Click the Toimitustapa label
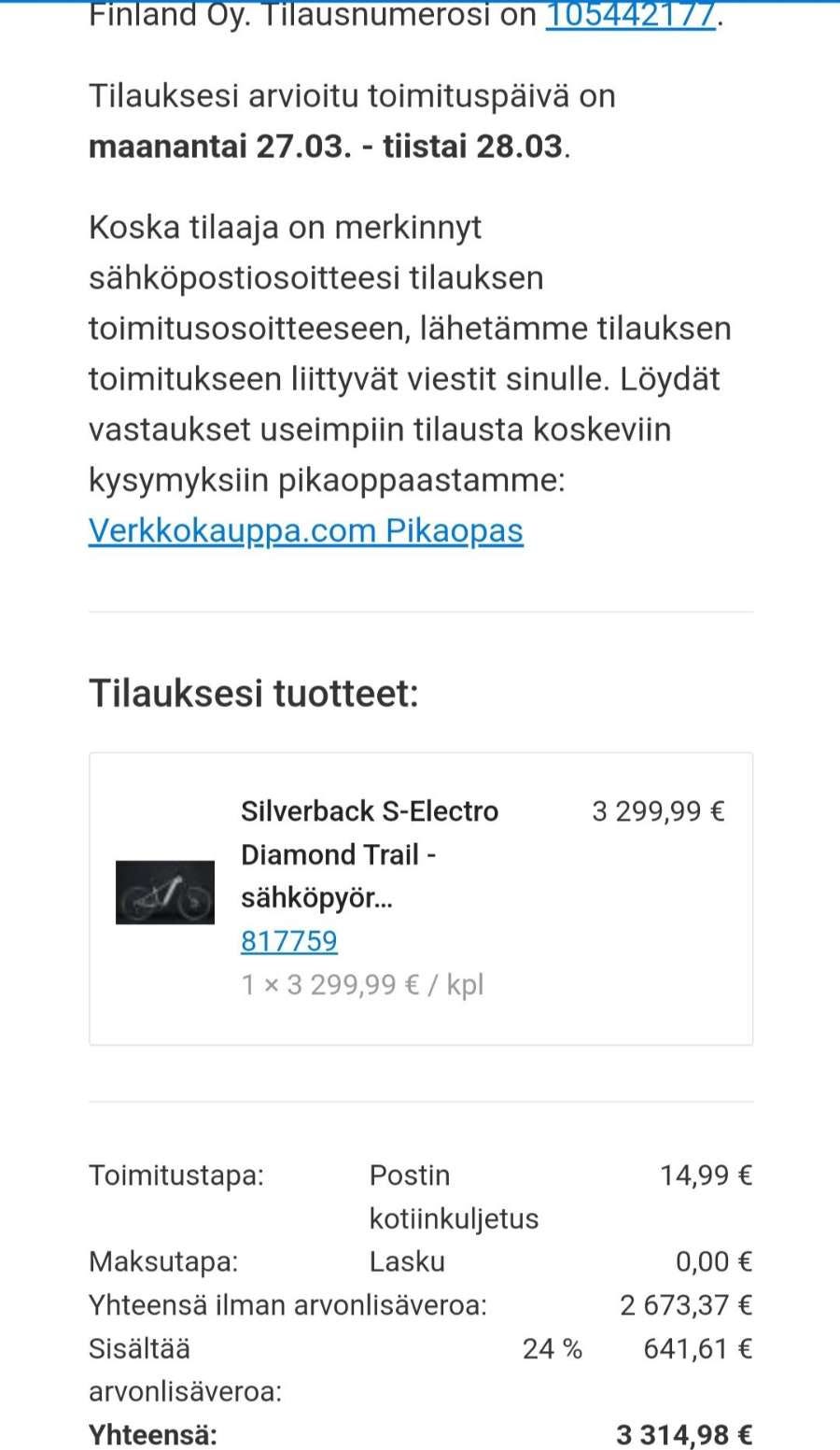This screenshot has height=1450, width=840. click(x=176, y=1175)
